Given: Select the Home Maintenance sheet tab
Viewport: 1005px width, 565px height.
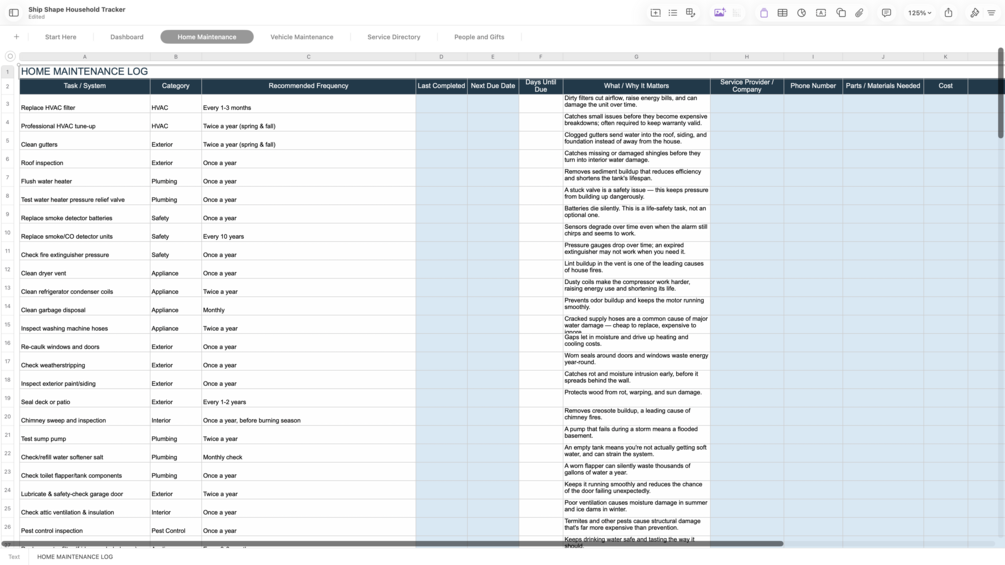Looking at the screenshot, I should click(x=207, y=37).
